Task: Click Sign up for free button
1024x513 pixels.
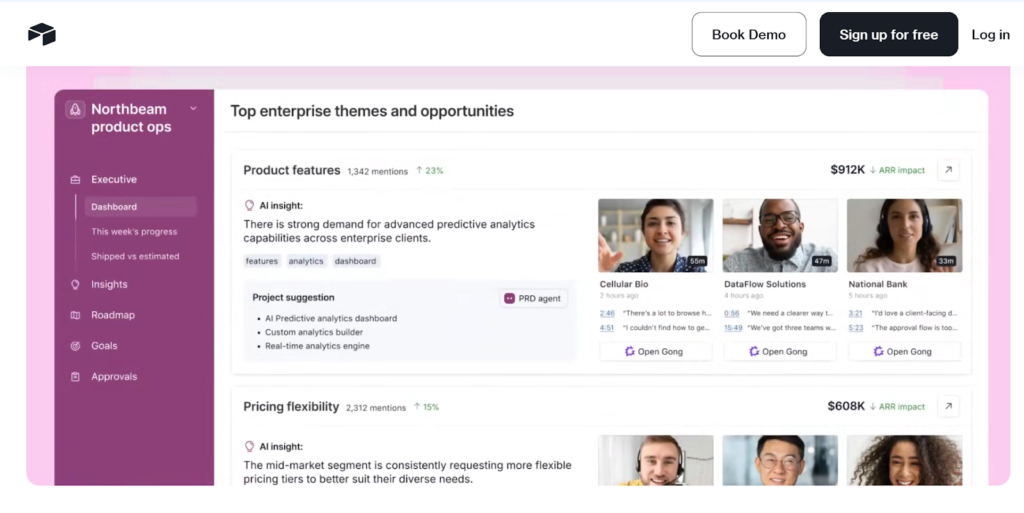Action: point(888,35)
